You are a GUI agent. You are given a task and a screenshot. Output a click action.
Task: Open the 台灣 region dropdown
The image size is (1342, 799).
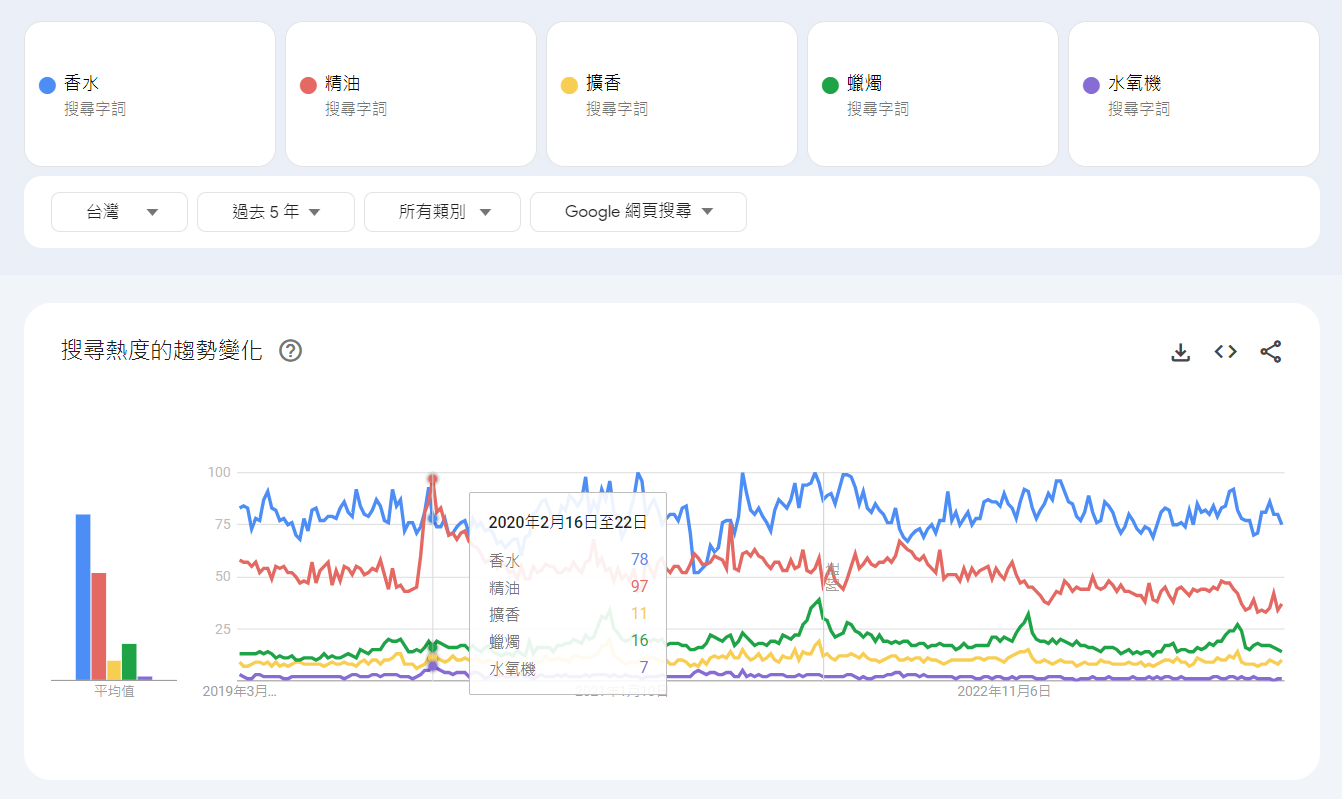[x=119, y=212]
